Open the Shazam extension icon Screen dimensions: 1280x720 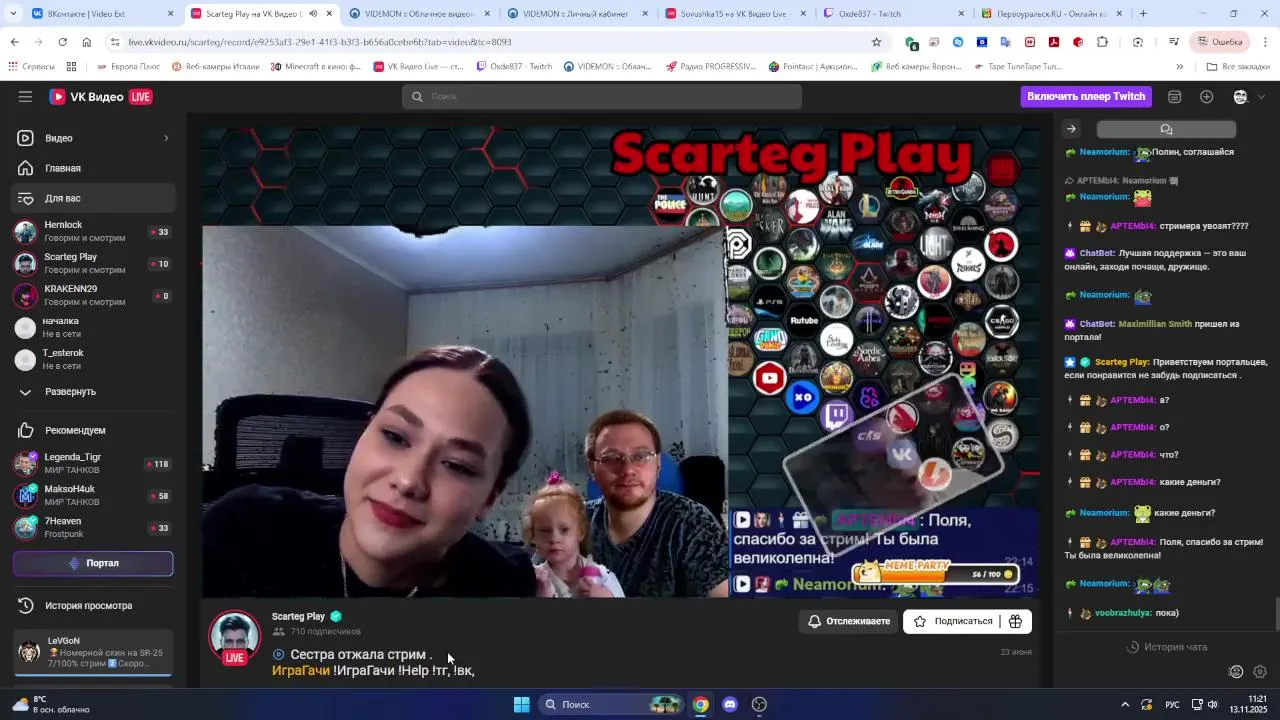[x=958, y=42]
